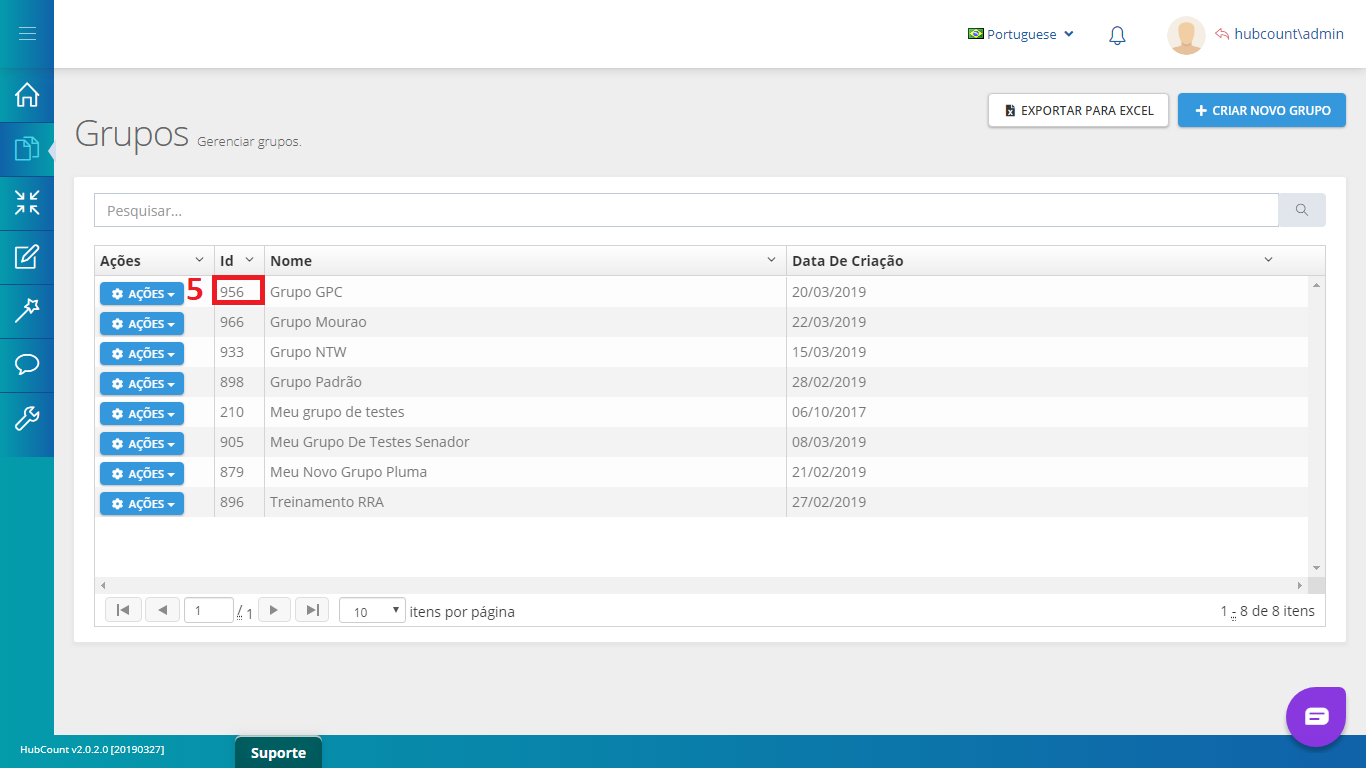Open the chat bubble sidebar icon
The width and height of the screenshot is (1366, 768).
pos(27,364)
